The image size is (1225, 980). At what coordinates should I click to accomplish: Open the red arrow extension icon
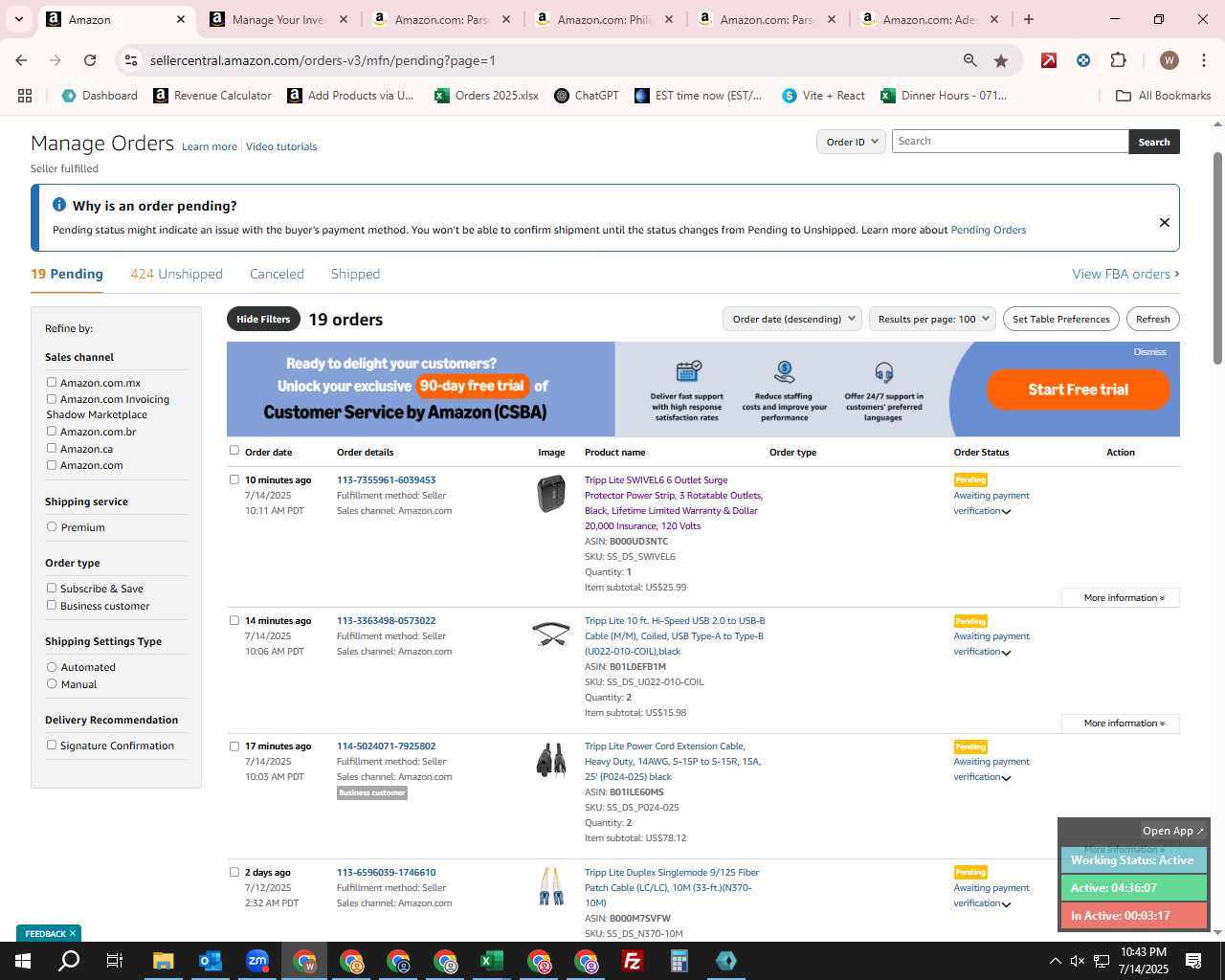(1049, 60)
